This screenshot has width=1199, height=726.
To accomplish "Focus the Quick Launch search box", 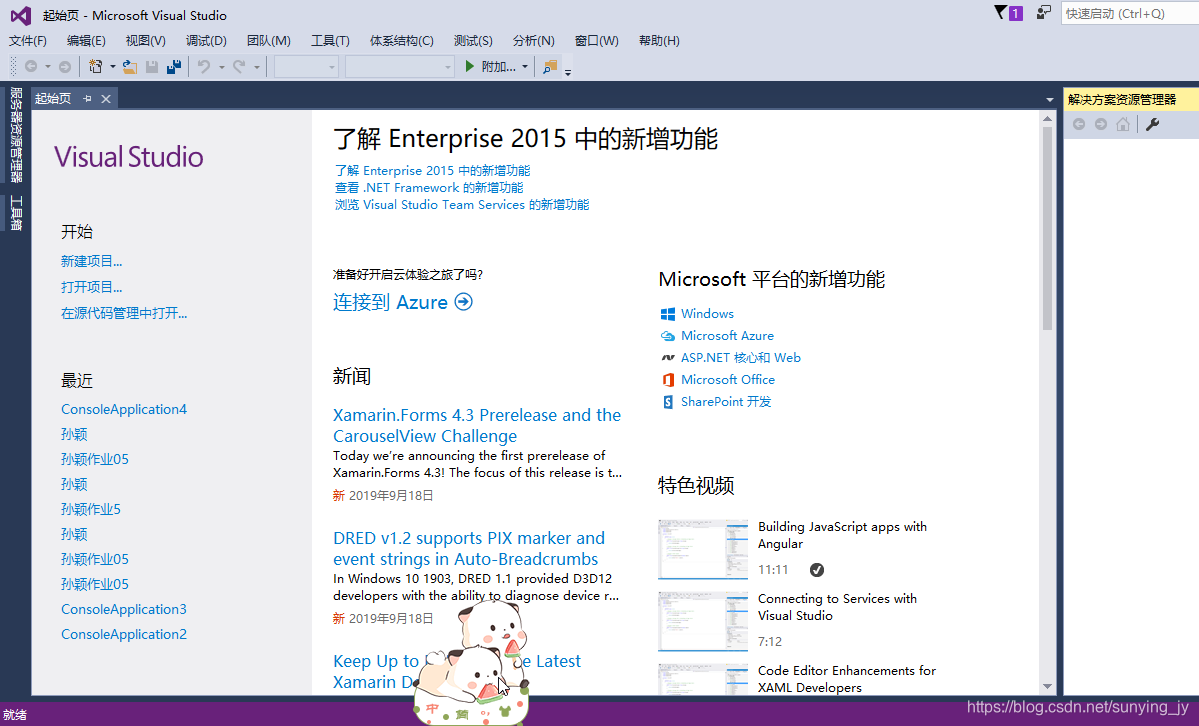I will coord(1129,14).
